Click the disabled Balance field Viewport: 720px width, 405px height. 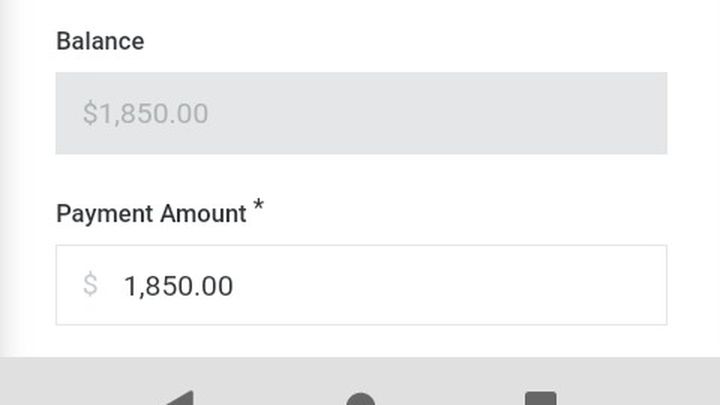tap(360, 113)
